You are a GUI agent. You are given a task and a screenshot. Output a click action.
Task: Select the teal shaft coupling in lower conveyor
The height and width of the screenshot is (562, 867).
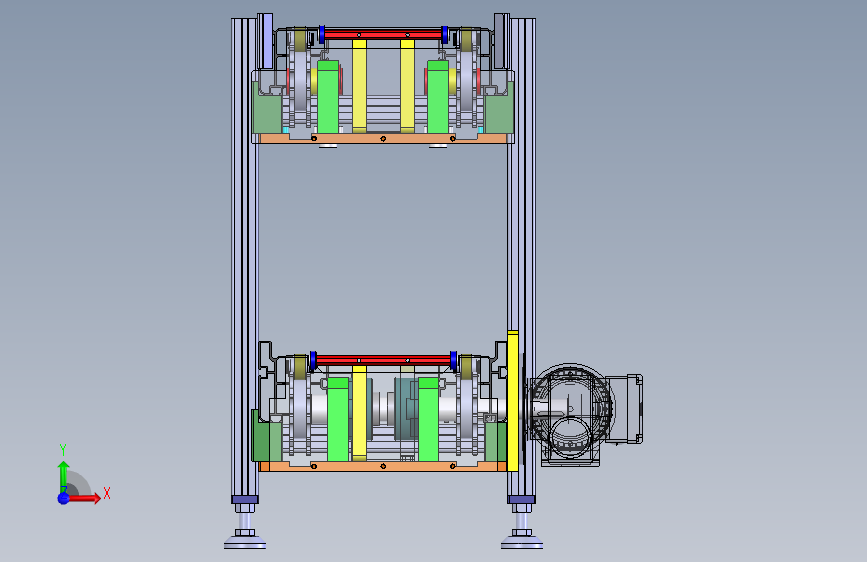pyautogui.click(x=406, y=408)
